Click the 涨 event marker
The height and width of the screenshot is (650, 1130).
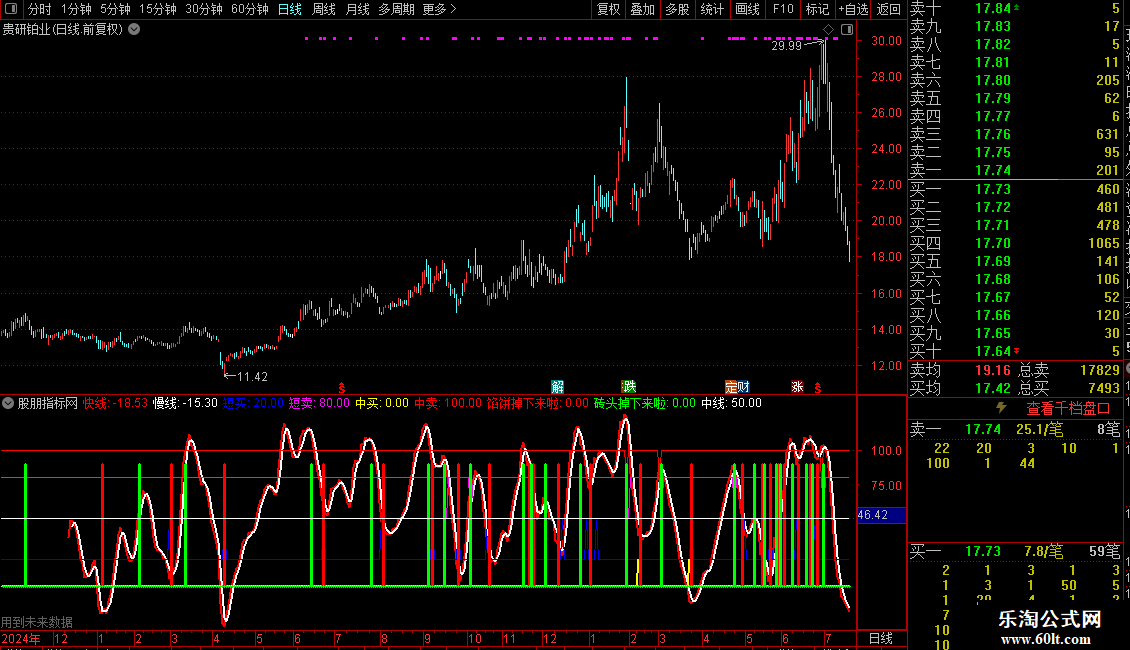point(797,387)
